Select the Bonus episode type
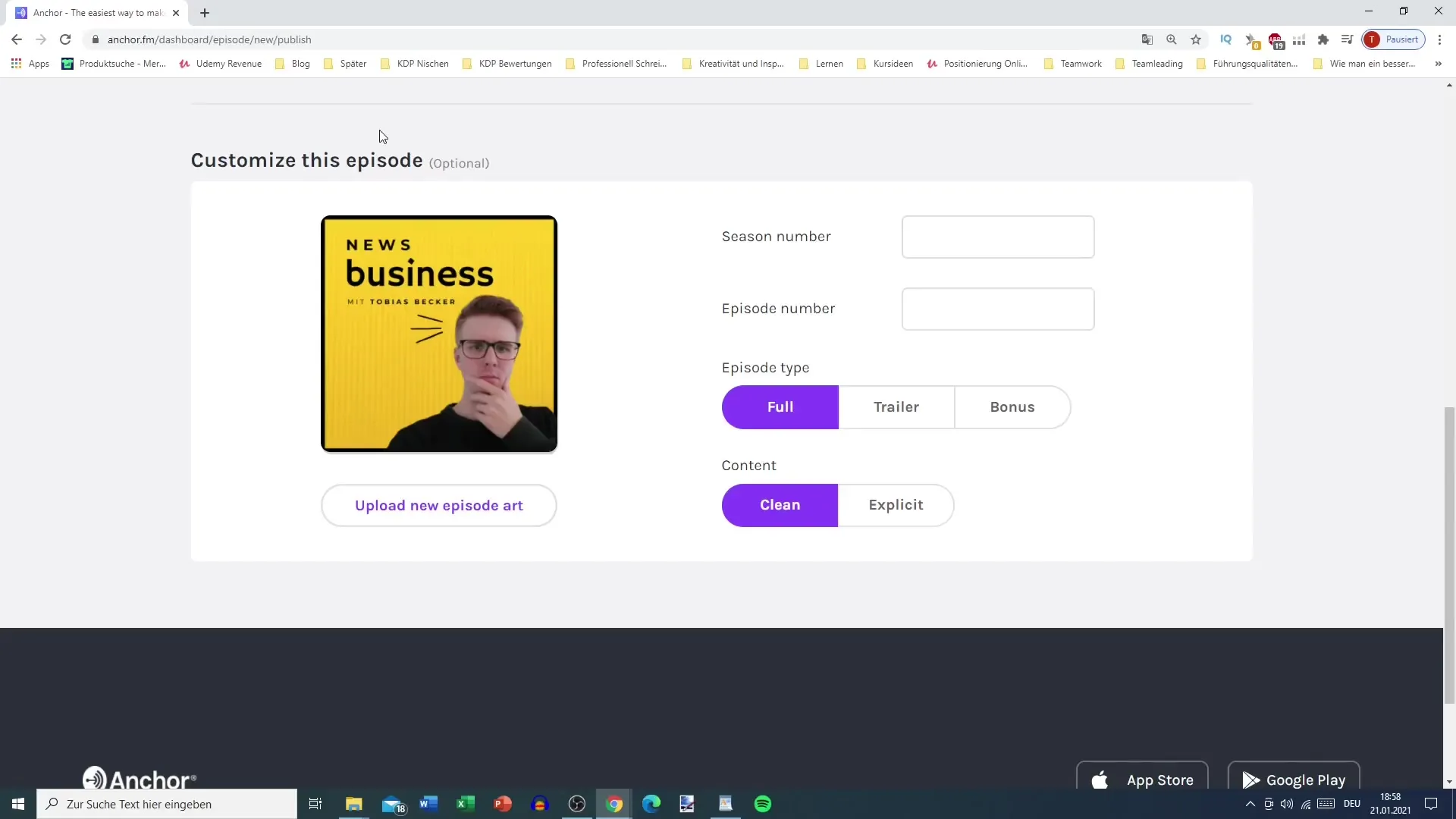1456x819 pixels. [1012, 407]
